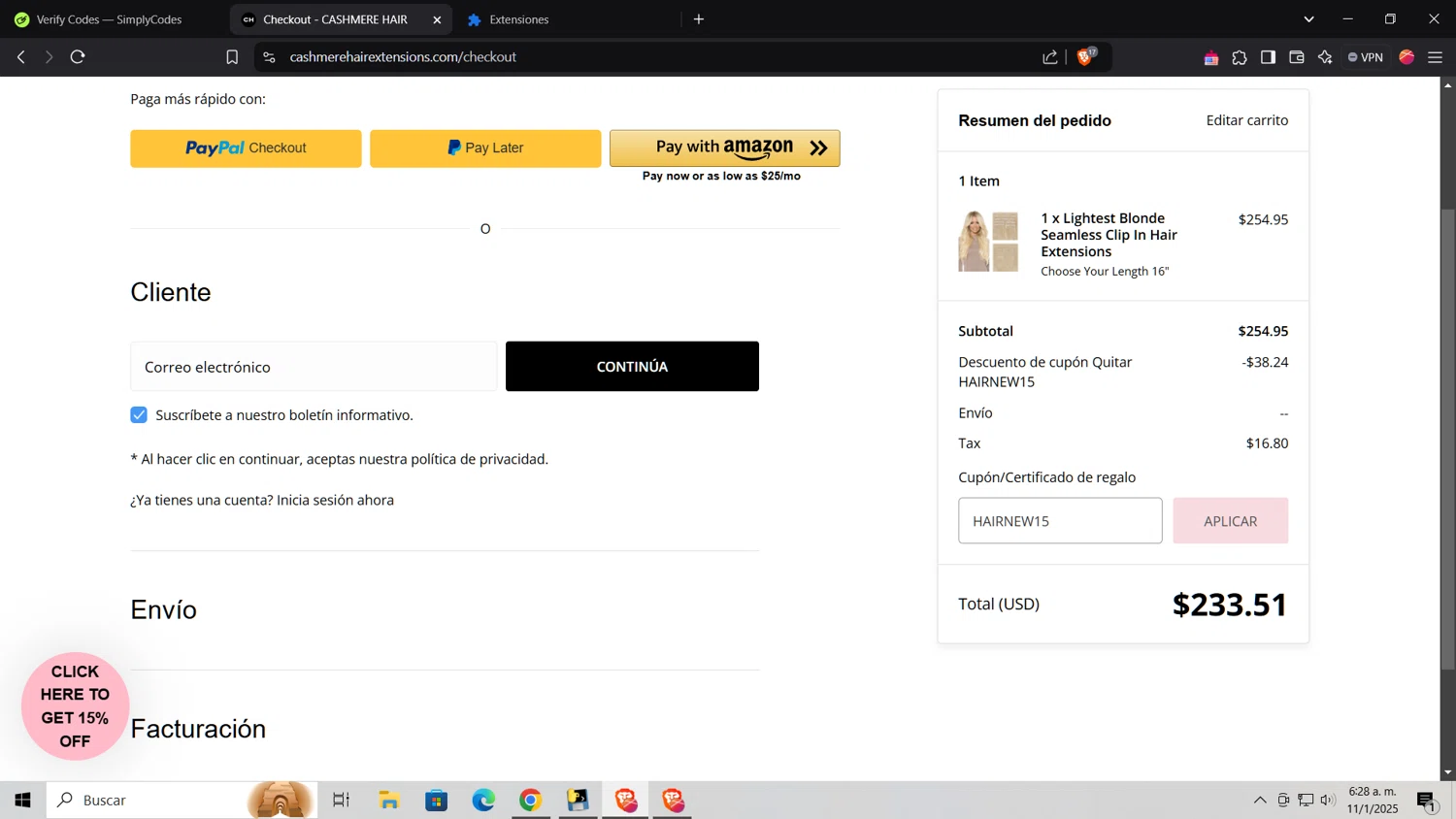Click the scrollbar down arrow
This screenshot has width=1456, height=819.
[1447, 772]
